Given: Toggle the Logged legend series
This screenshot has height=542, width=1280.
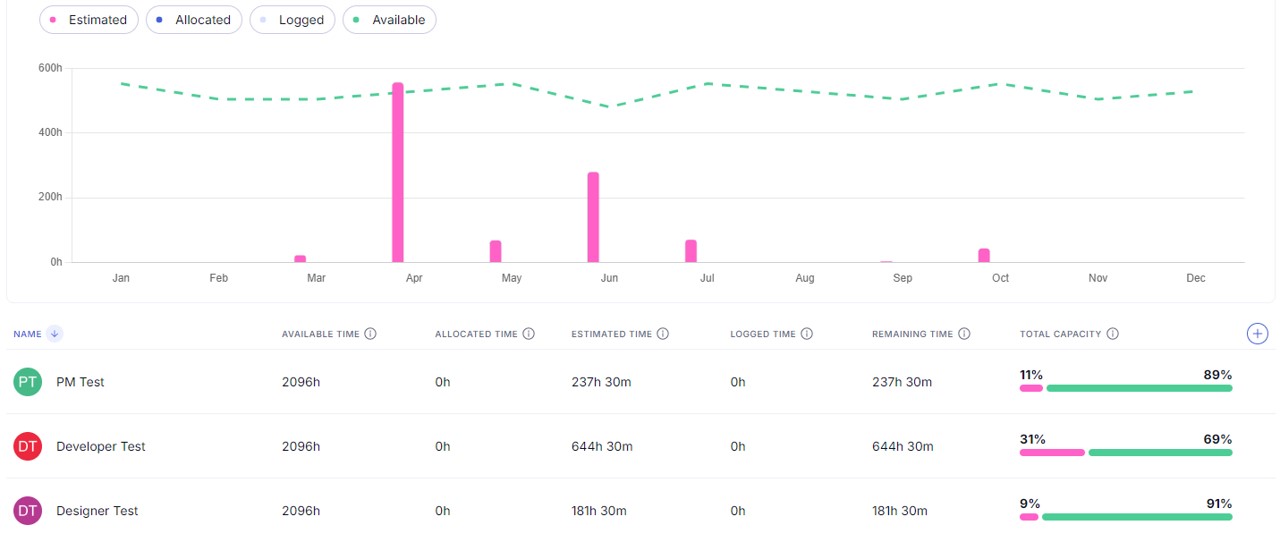Looking at the screenshot, I should [292, 20].
